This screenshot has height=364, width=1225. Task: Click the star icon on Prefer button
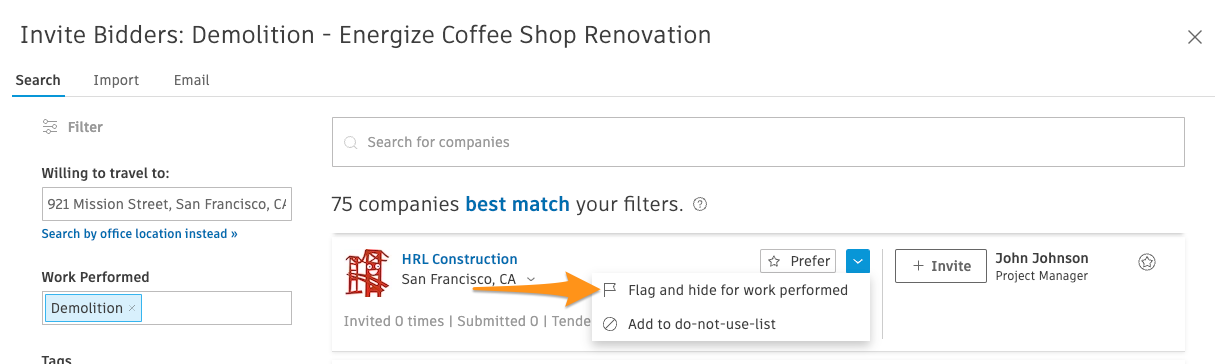775,261
